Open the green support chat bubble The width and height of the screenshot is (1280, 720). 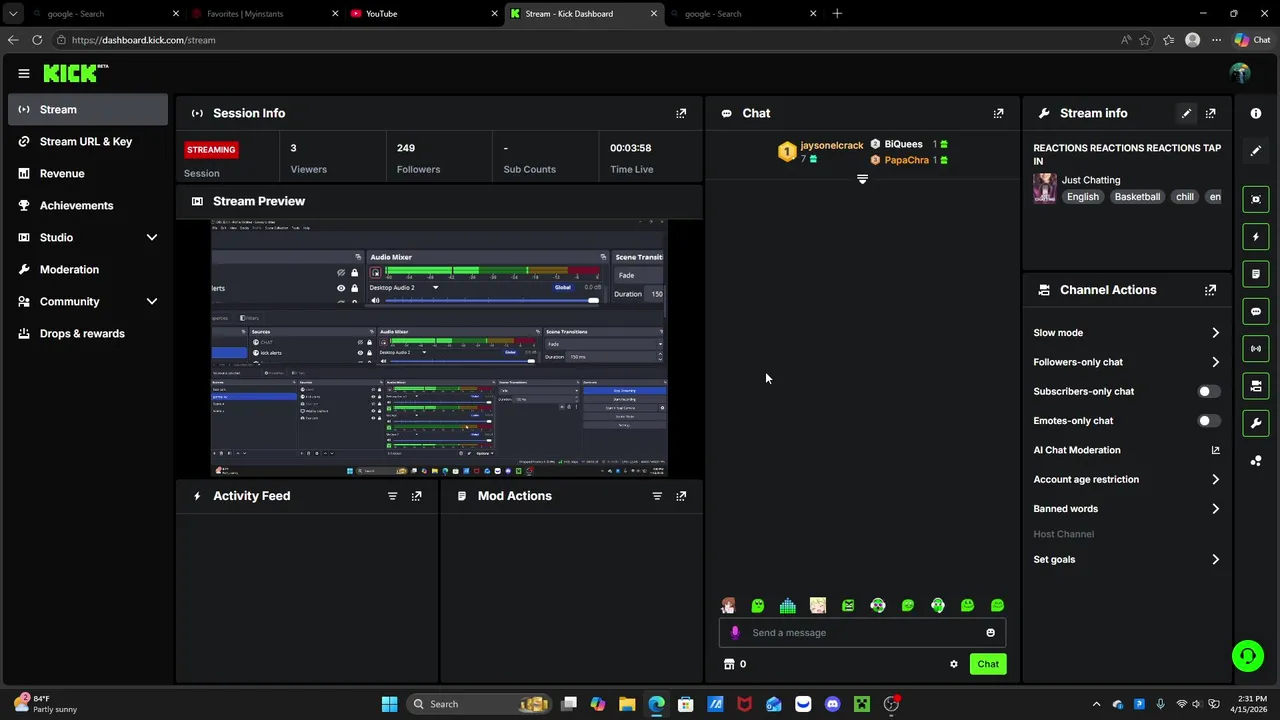click(1247, 656)
